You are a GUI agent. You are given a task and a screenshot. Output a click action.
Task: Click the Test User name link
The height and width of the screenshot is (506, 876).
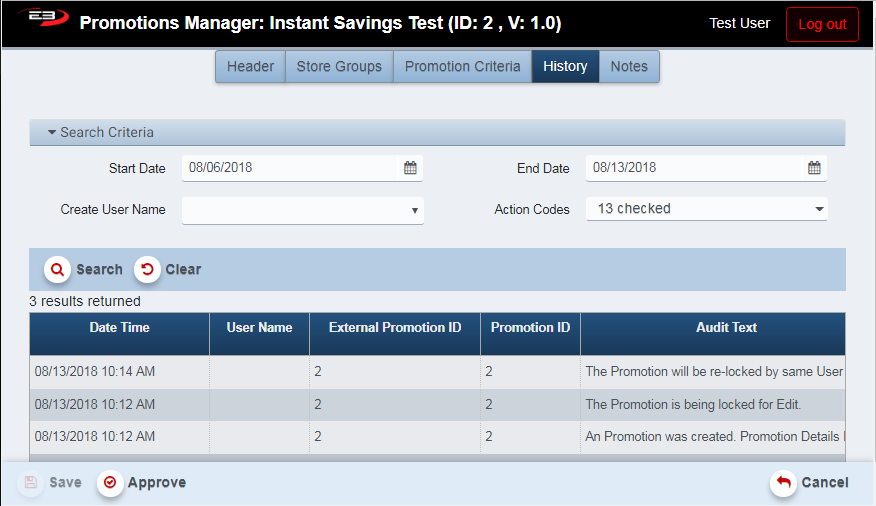click(x=739, y=23)
